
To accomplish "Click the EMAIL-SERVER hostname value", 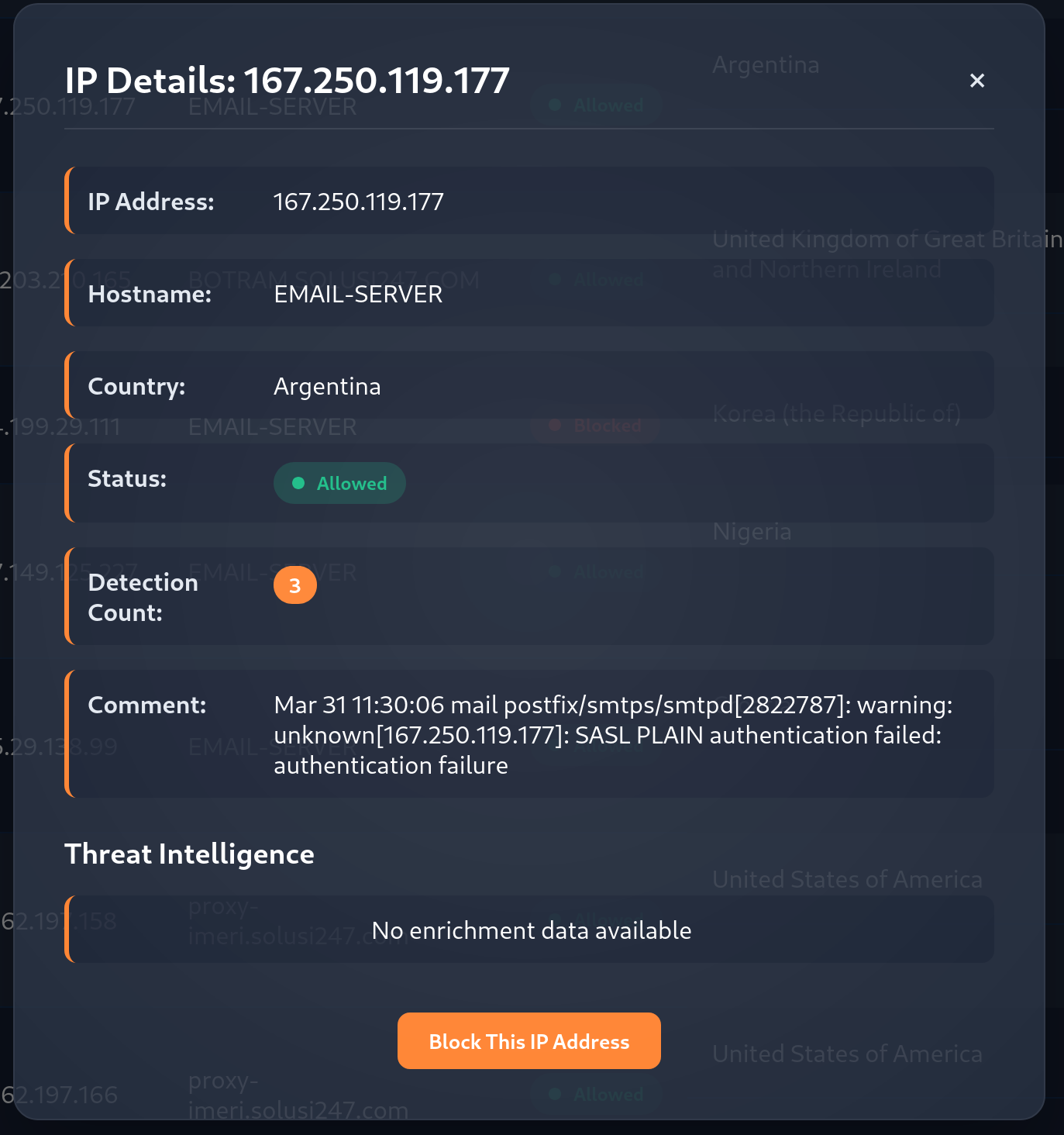I will pyautogui.click(x=358, y=295).
